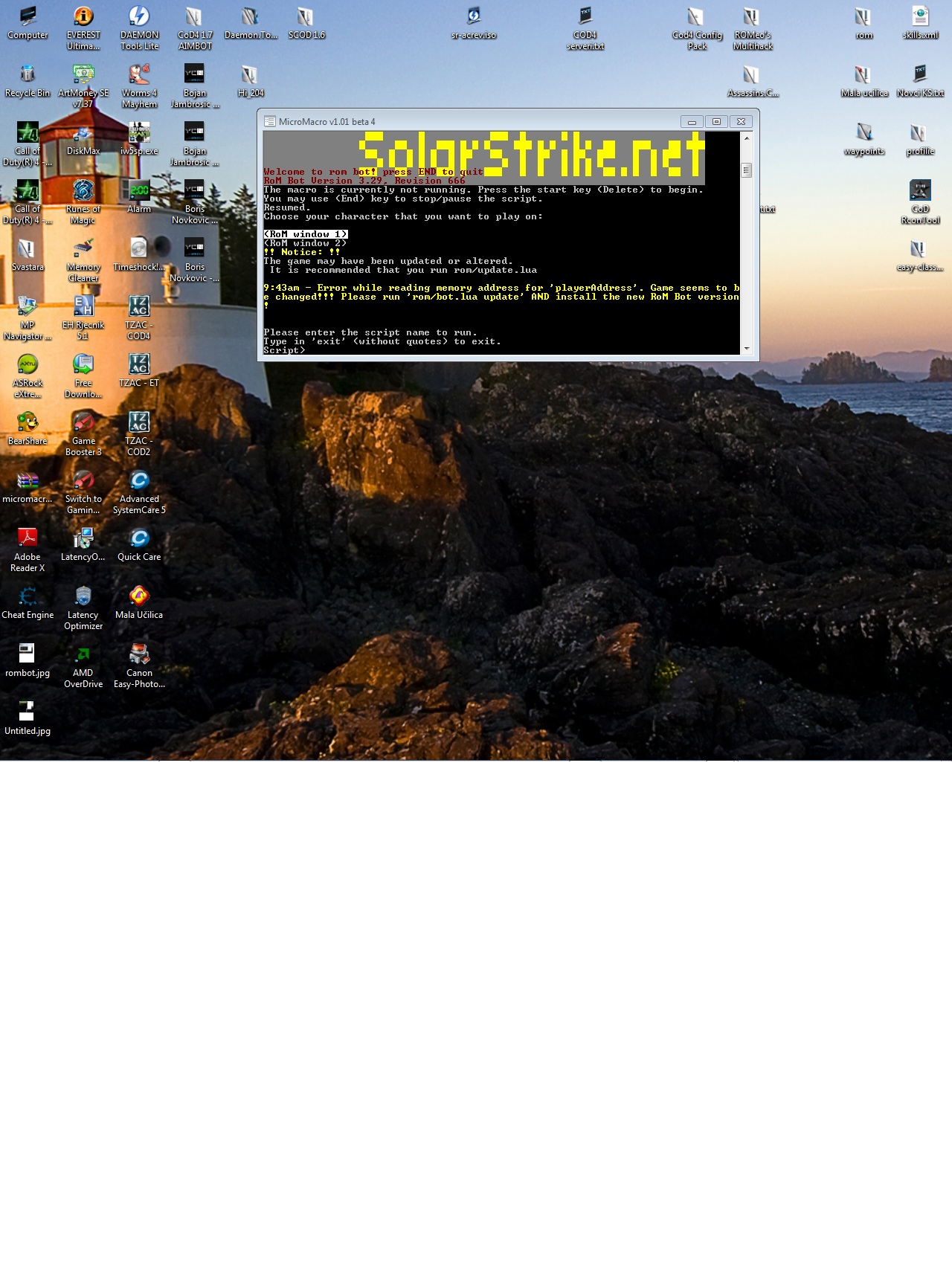The image size is (952, 1273).
Task: Click the DAEMON Tools Lite icon
Action: (x=139, y=17)
